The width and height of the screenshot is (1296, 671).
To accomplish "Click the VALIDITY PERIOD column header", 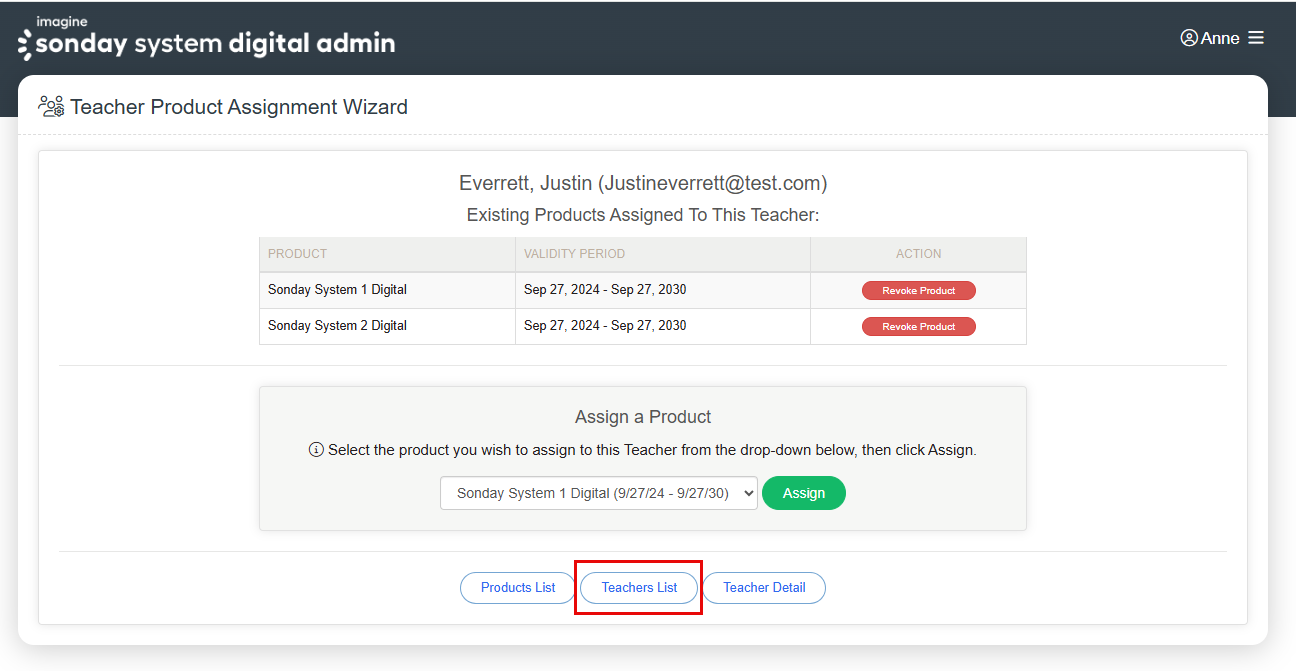I will point(574,254).
